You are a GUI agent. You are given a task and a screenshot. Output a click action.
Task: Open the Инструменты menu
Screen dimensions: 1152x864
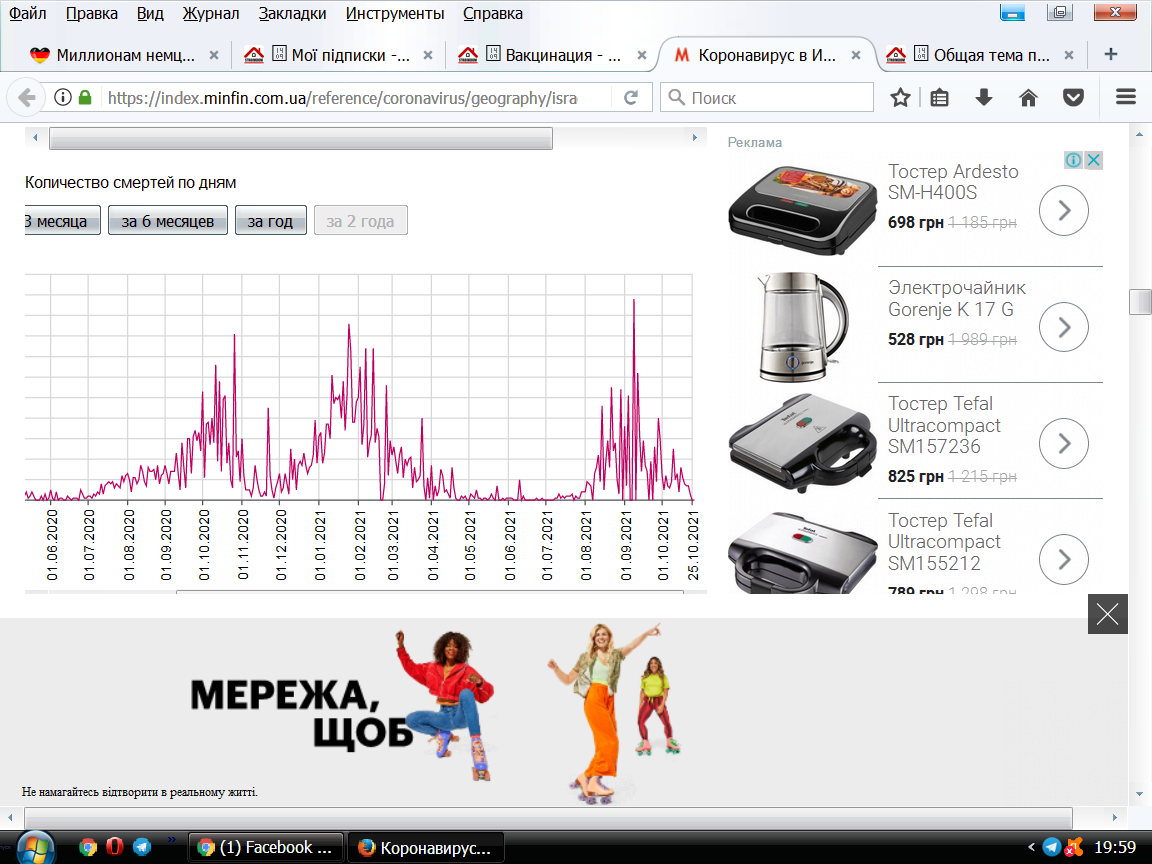[395, 13]
